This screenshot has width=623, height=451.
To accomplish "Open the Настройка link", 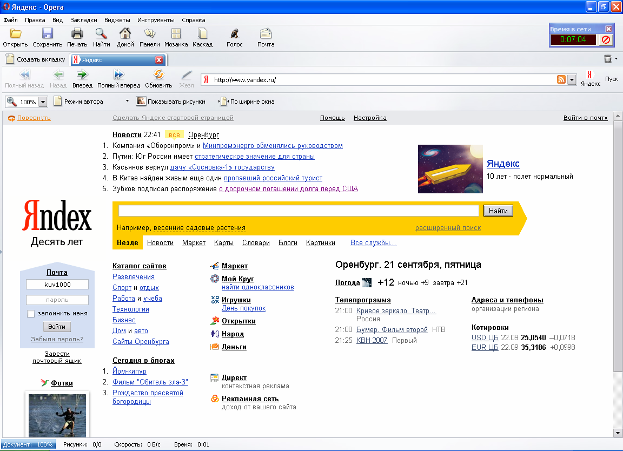I will pyautogui.click(x=370, y=118).
